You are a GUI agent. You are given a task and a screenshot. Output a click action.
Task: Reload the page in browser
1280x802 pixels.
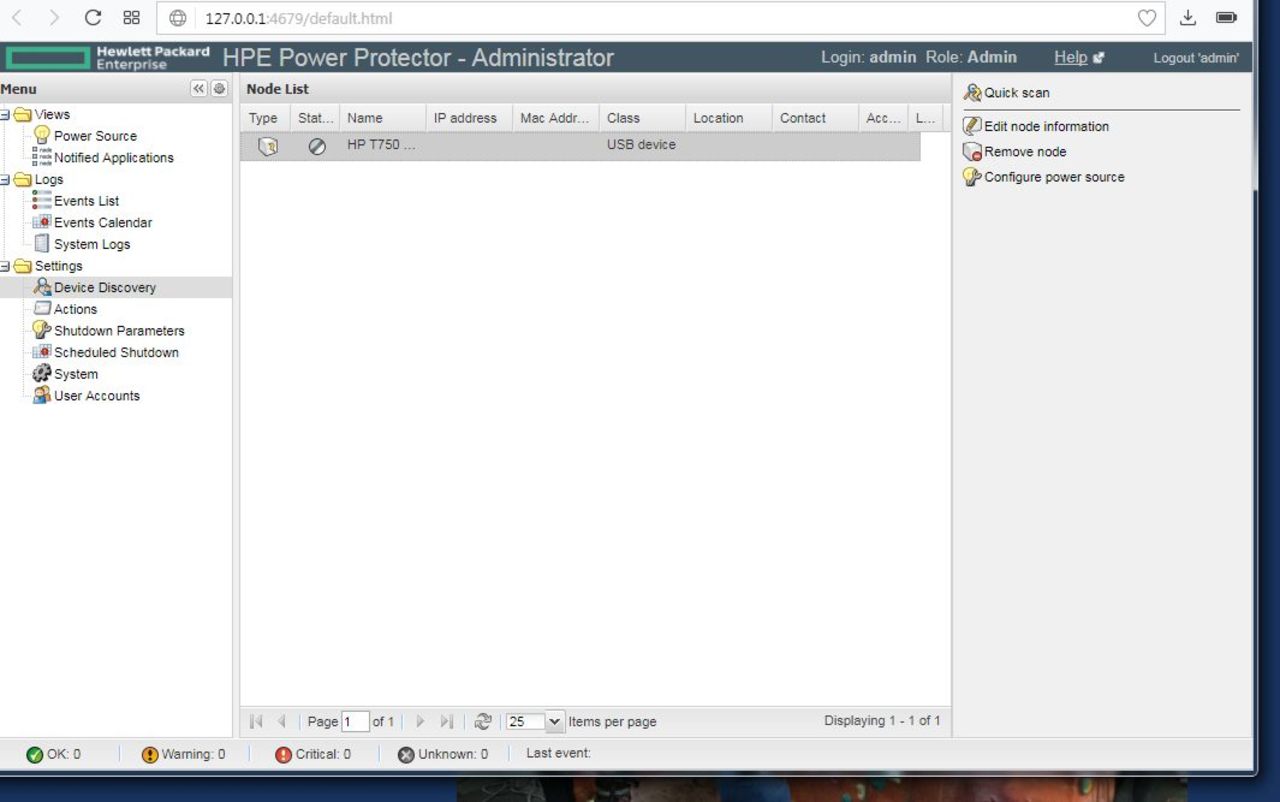pos(93,18)
